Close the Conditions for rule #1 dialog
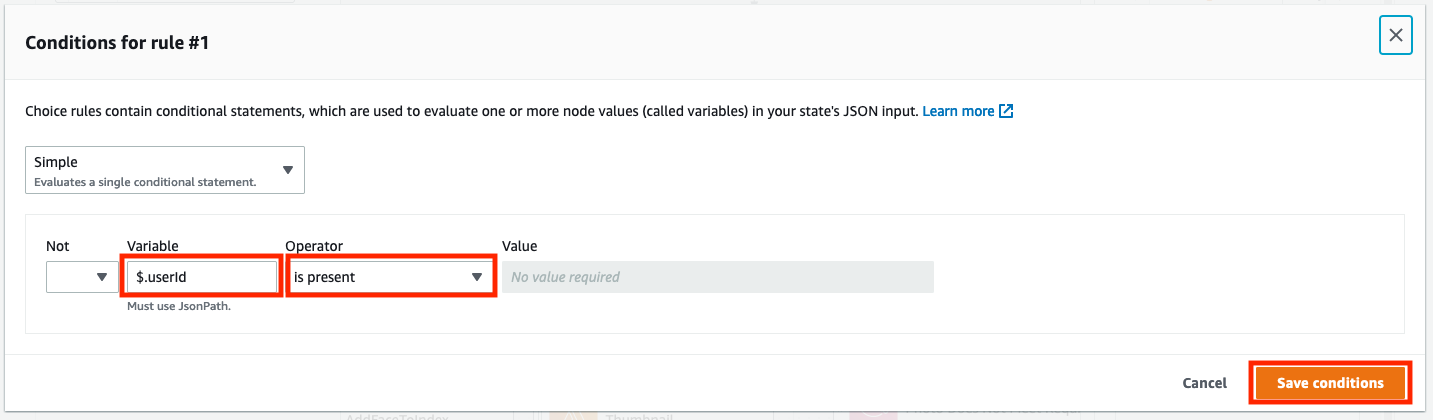This screenshot has height=420, width=1433. 1395,36
